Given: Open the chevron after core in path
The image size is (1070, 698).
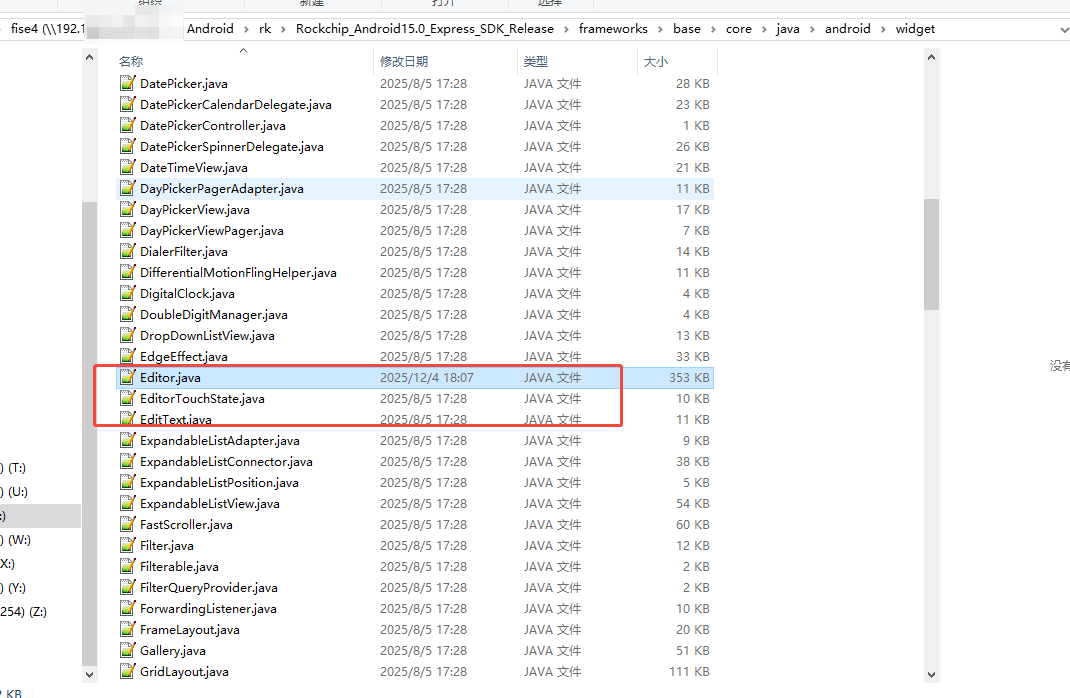Looking at the screenshot, I should point(764,29).
